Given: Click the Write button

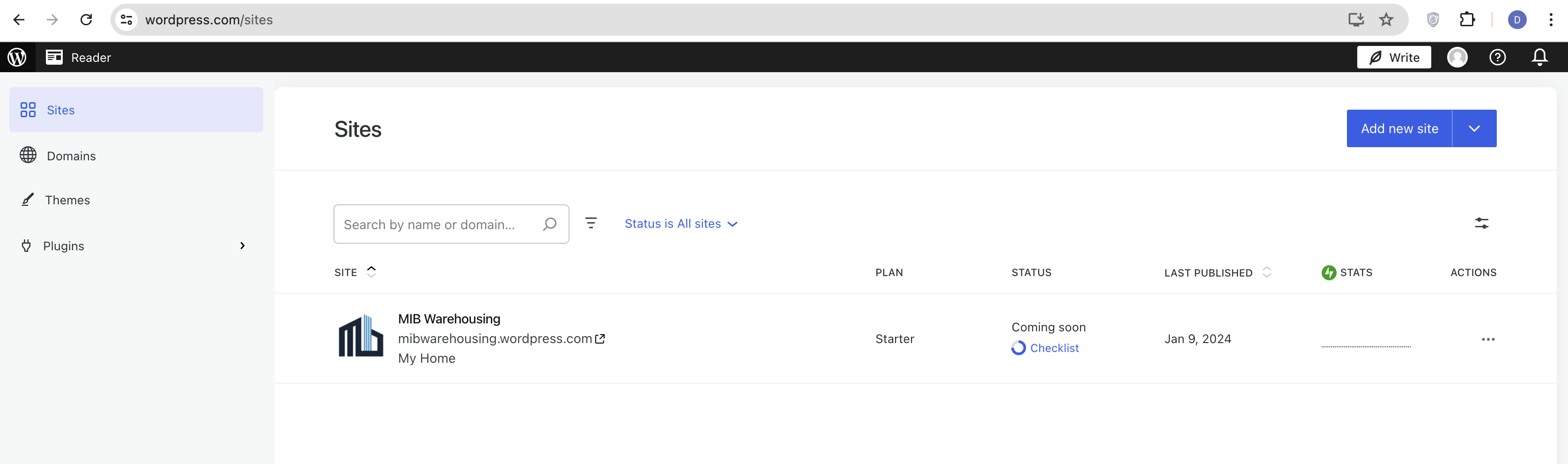Looking at the screenshot, I should (1394, 57).
